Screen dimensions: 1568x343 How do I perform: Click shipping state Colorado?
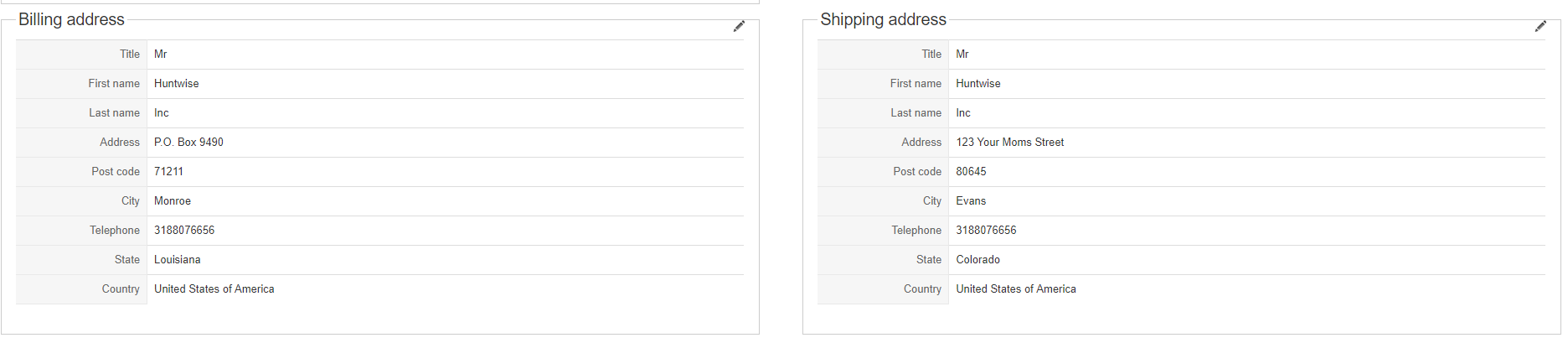pyautogui.click(x=978, y=260)
